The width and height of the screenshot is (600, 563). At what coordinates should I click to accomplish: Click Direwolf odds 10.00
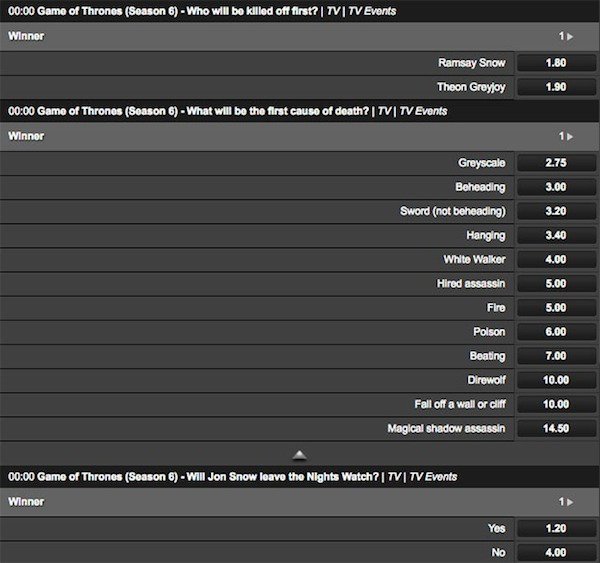pyautogui.click(x=556, y=380)
